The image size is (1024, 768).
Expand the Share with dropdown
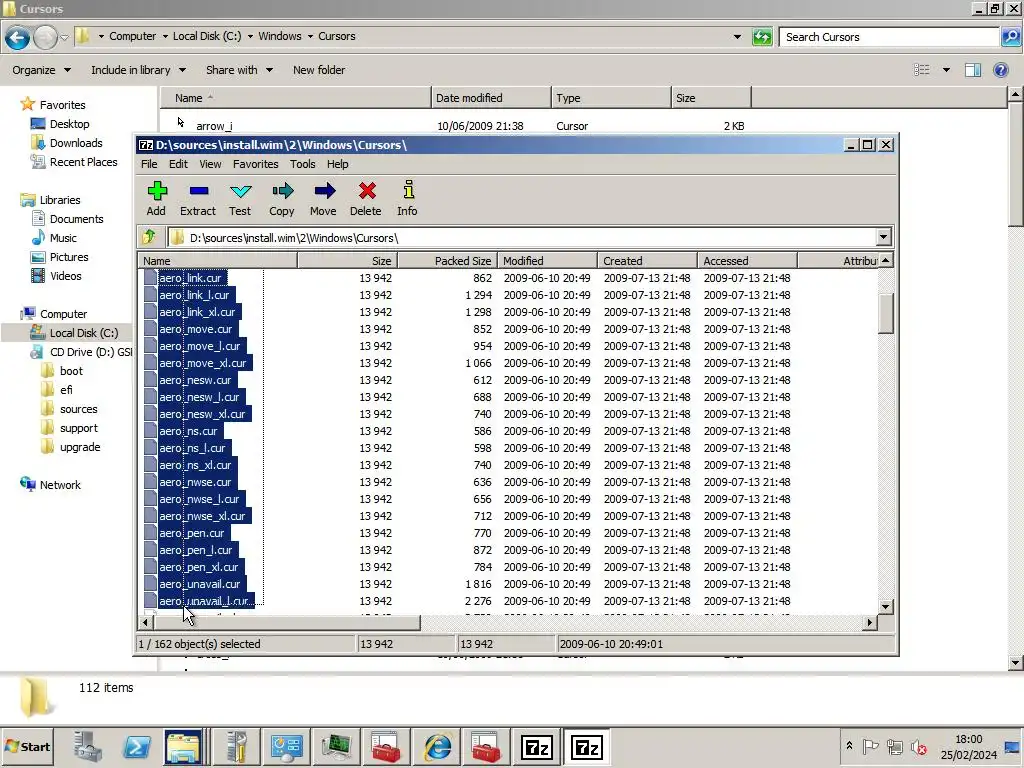(239, 70)
